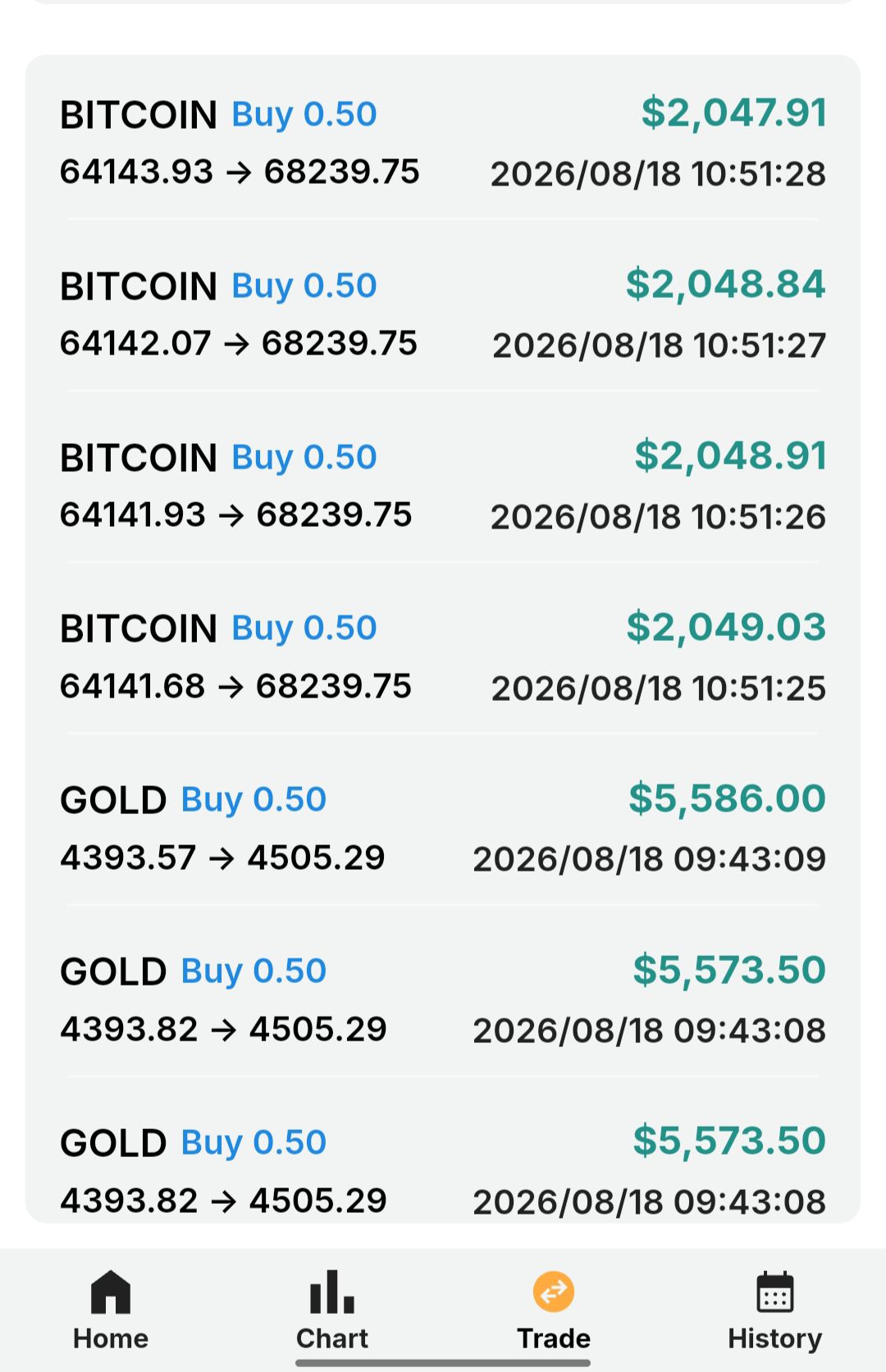The width and height of the screenshot is (886, 1372).
Task: Go to the Trade tab label
Action: point(554,1338)
